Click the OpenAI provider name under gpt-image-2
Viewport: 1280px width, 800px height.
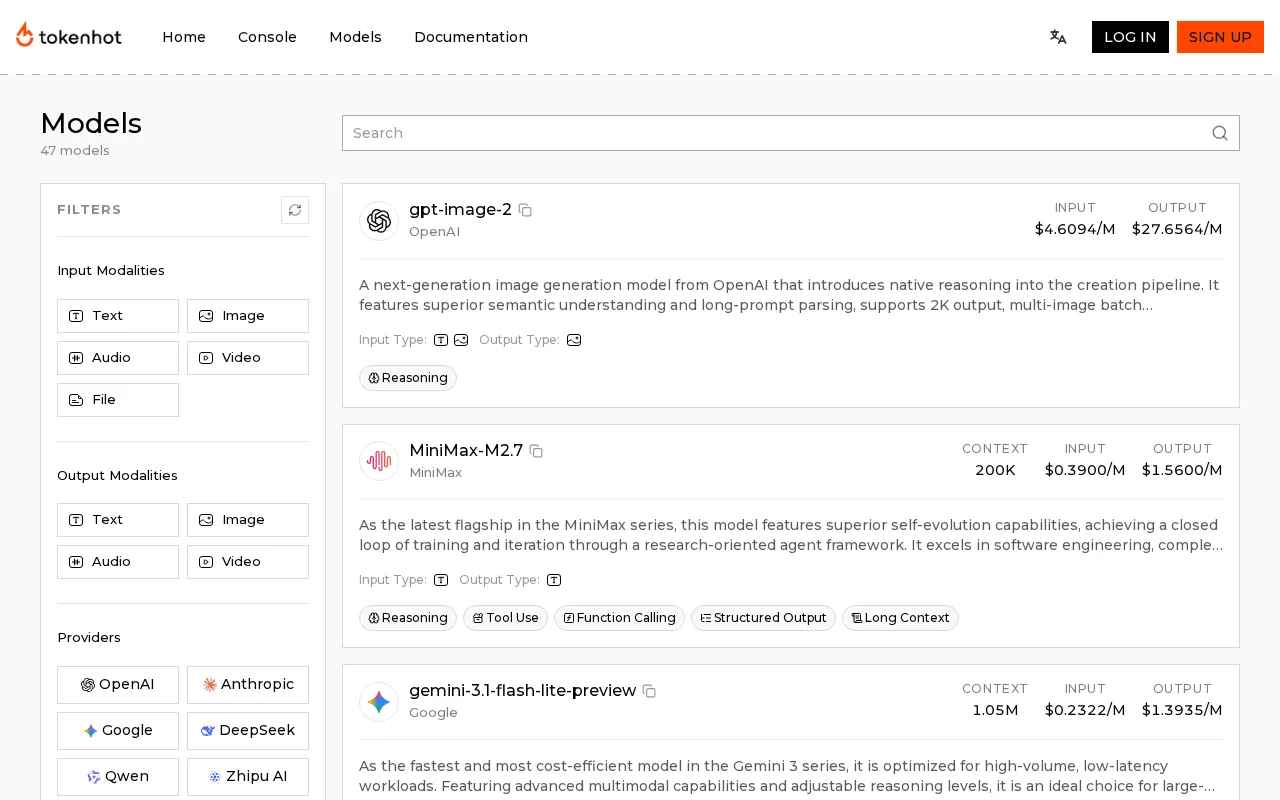(x=434, y=232)
